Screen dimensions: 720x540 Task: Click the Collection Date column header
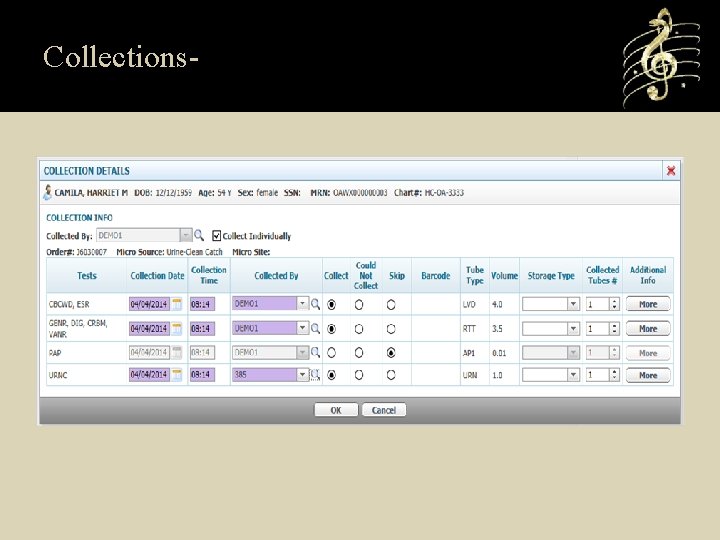point(157,276)
